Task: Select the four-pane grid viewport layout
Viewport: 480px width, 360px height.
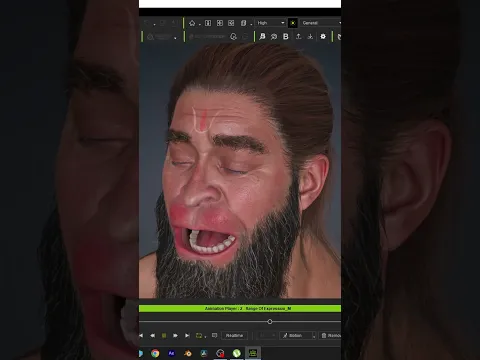Action: pos(220,23)
